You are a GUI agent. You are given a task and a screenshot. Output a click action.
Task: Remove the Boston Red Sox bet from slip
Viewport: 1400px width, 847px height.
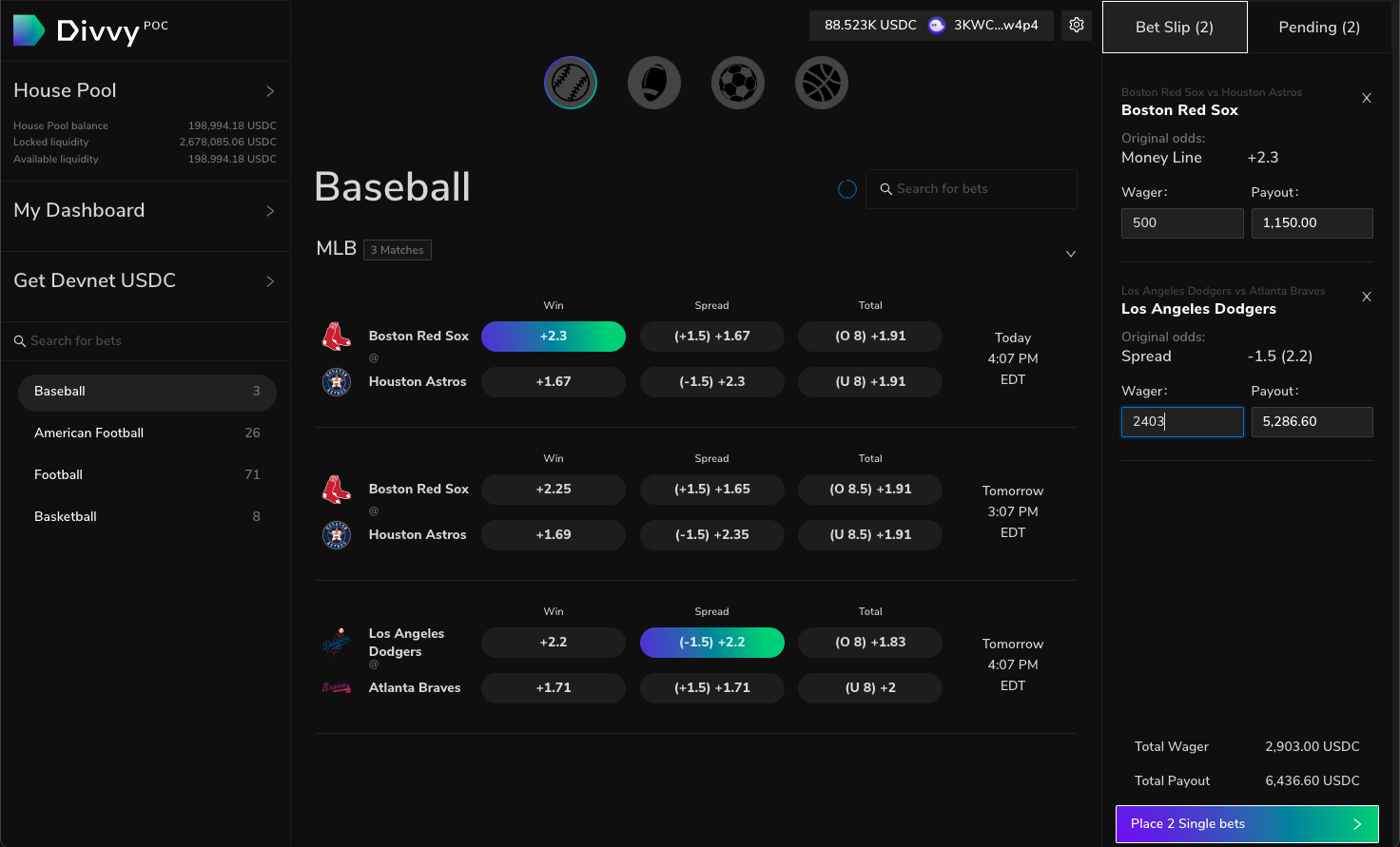(x=1367, y=98)
